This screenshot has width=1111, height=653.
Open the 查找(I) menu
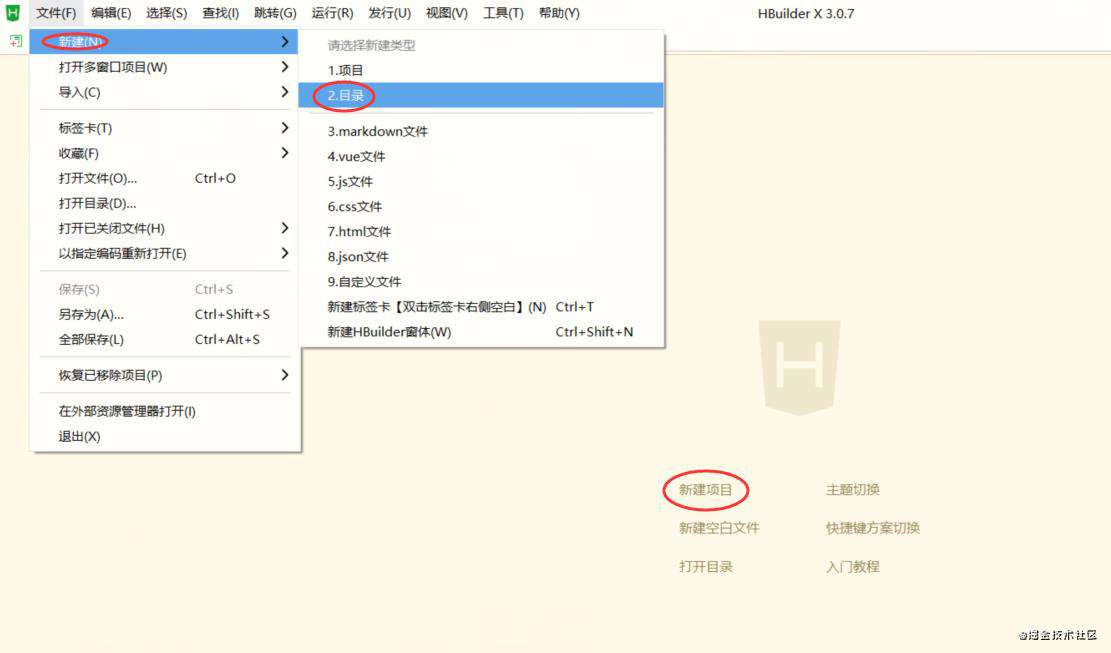point(220,13)
